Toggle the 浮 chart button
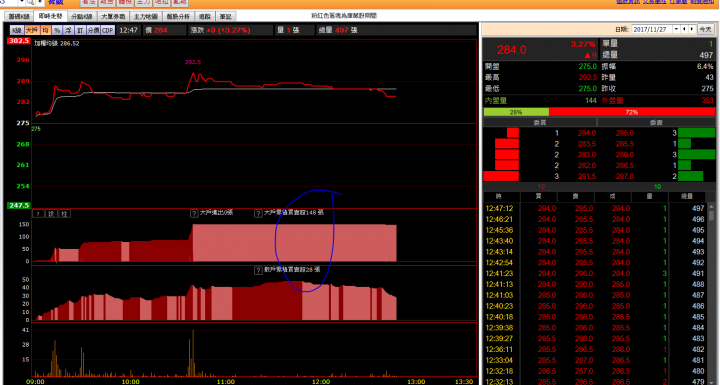 68,30
